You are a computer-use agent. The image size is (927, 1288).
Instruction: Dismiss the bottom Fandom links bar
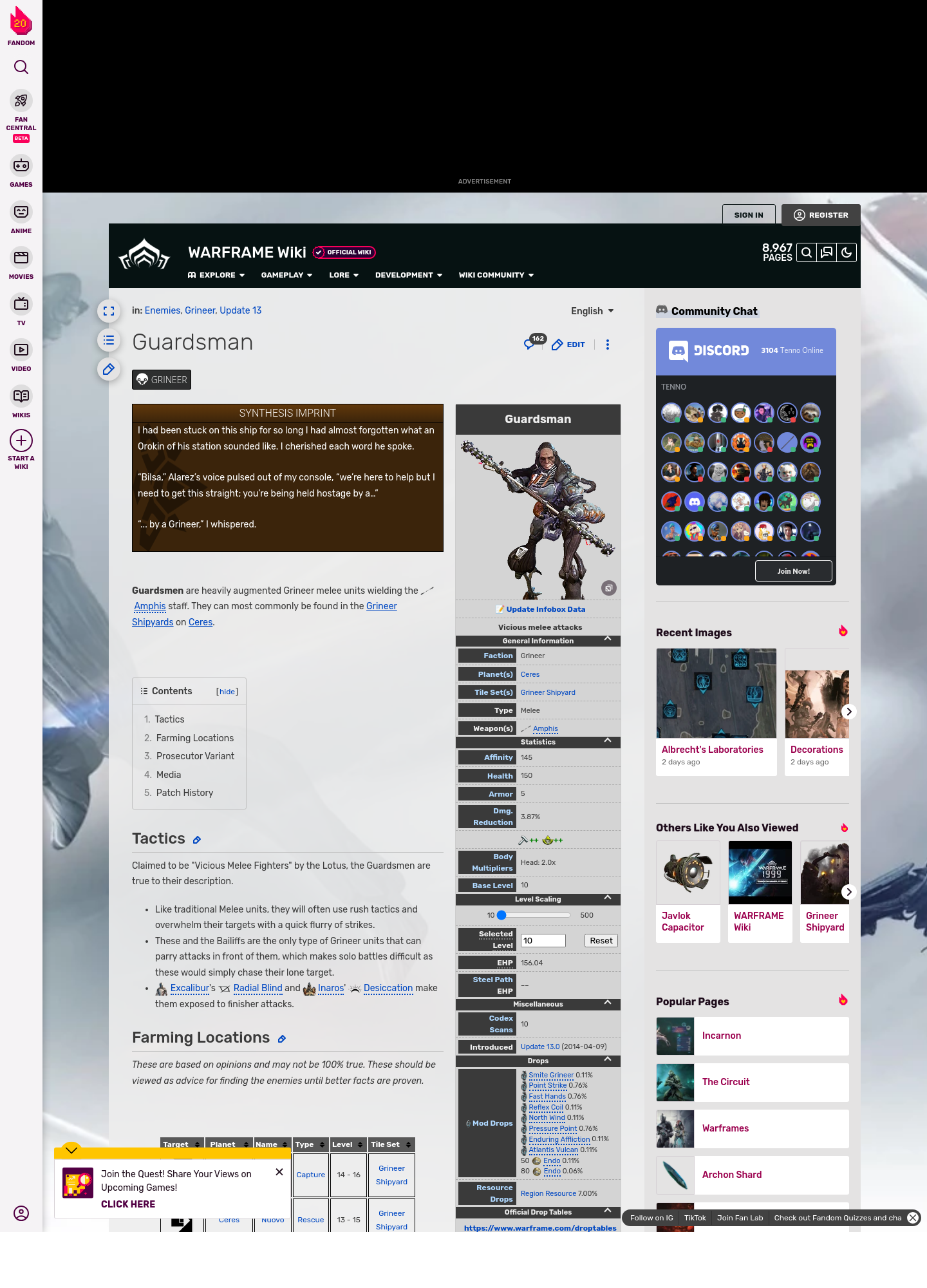913,1218
